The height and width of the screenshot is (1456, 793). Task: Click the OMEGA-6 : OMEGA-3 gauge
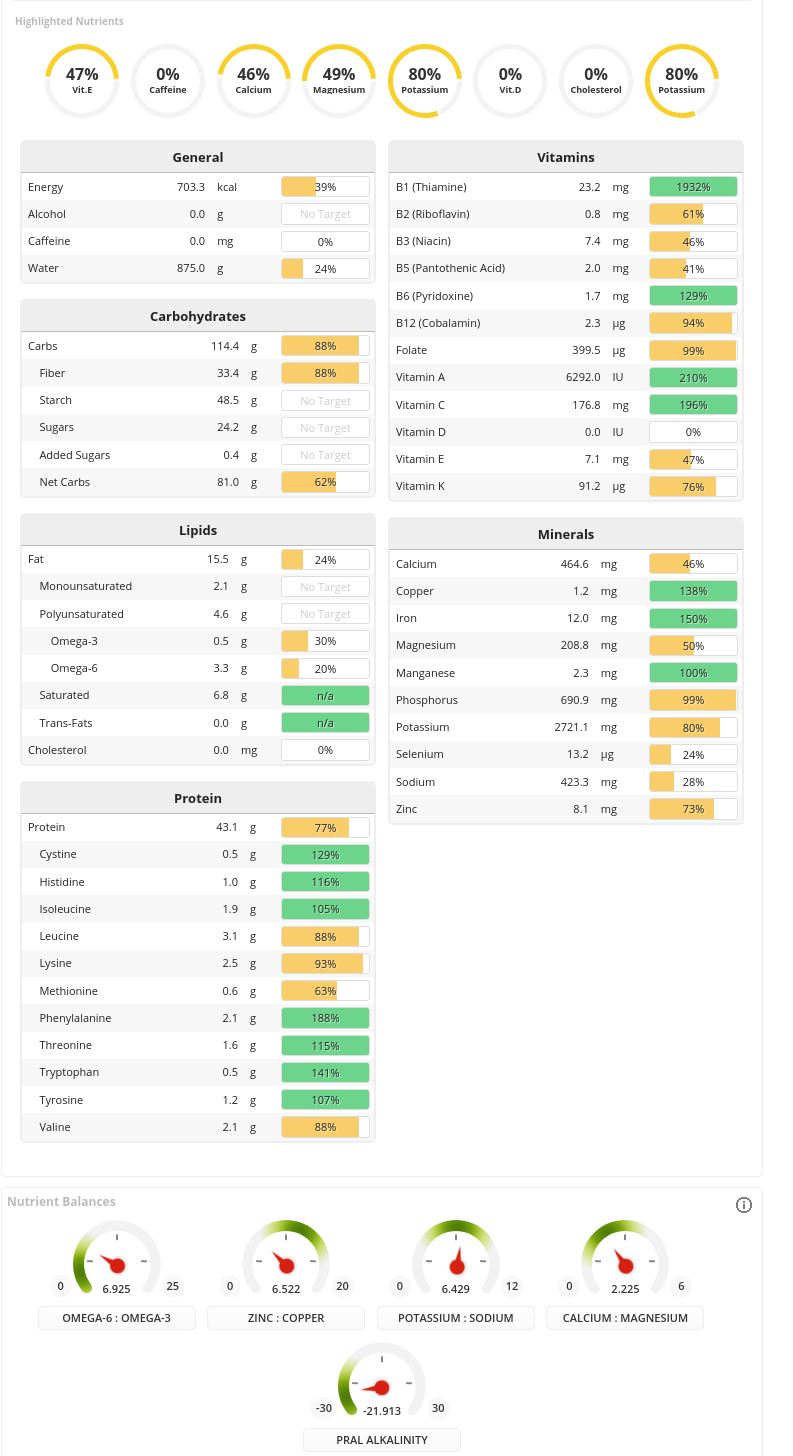pyautogui.click(x=116, y=1258)
